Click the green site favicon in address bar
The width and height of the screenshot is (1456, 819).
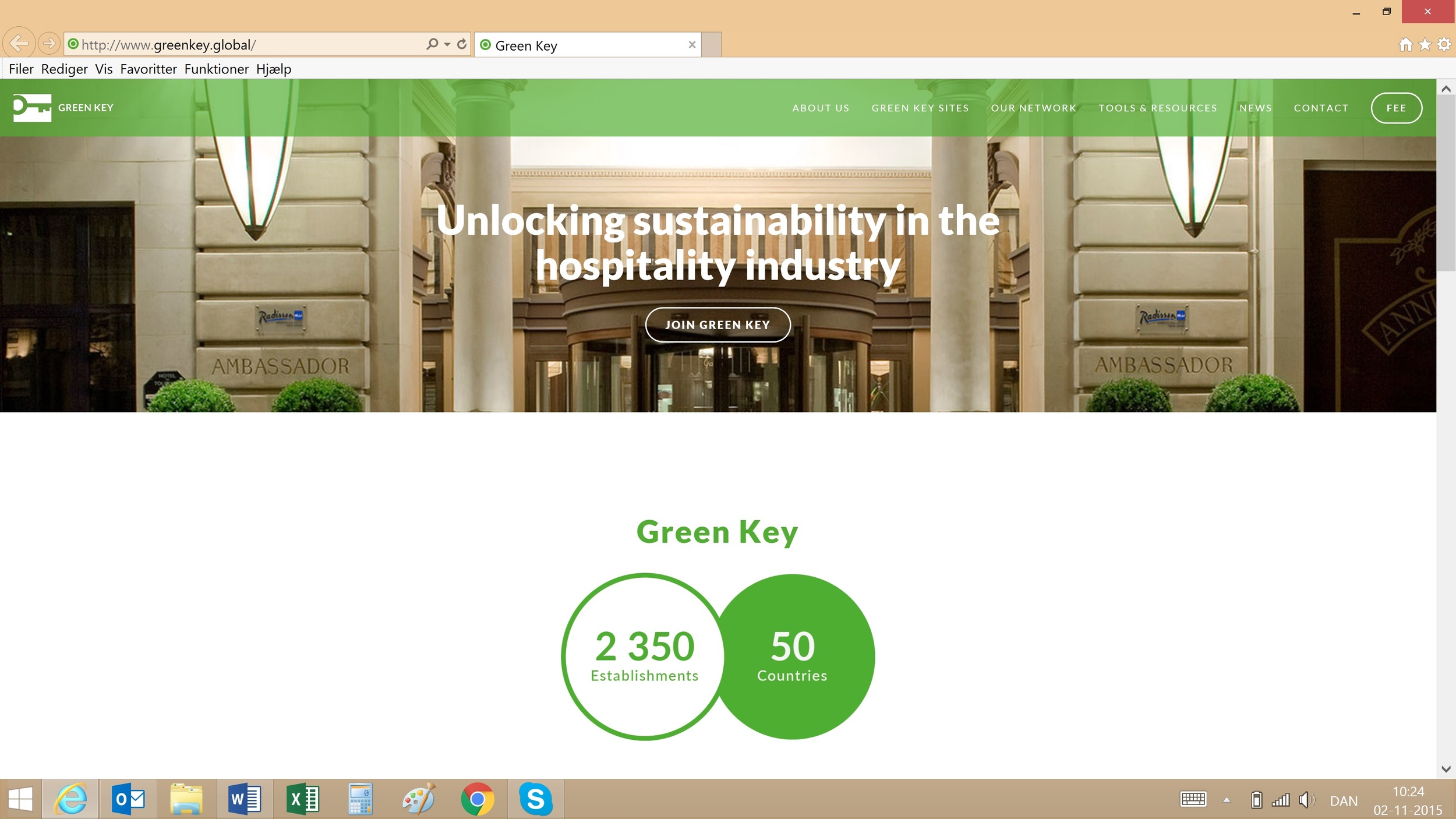tap(73, 44)
